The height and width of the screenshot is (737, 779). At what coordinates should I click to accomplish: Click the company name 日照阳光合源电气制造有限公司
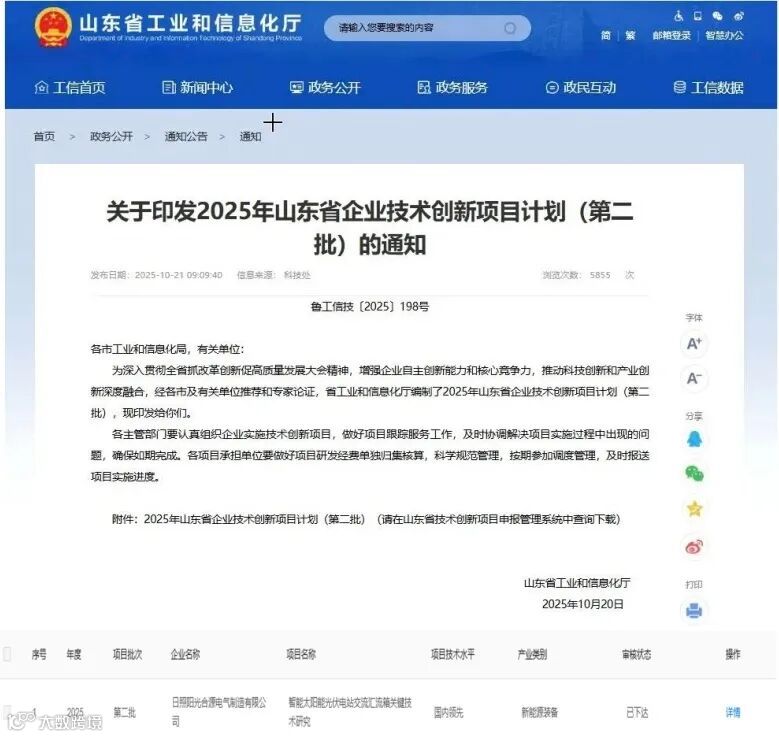(219, 712)
